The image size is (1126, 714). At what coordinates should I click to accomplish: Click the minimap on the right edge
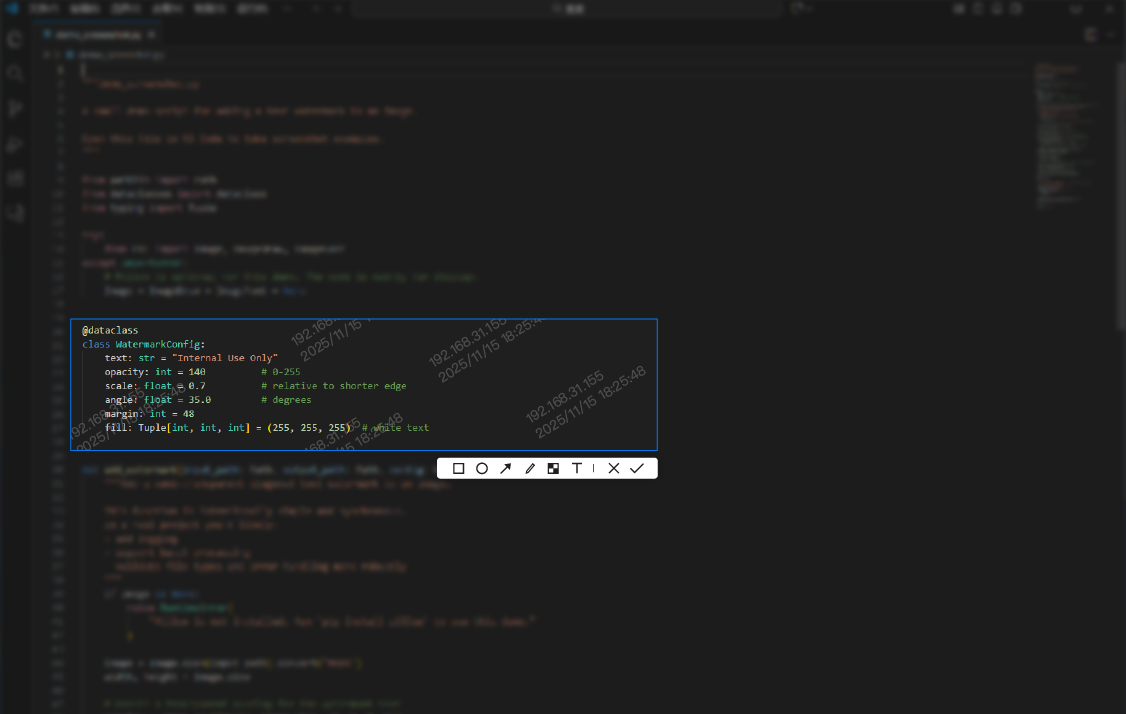click(x=1063, y=130)
